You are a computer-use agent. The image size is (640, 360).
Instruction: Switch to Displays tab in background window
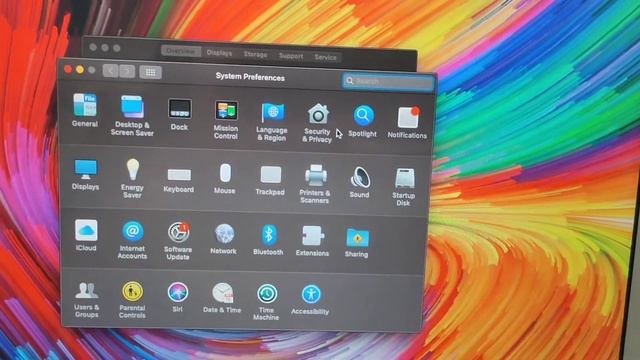pyautogui.click(x=219, y=53)
